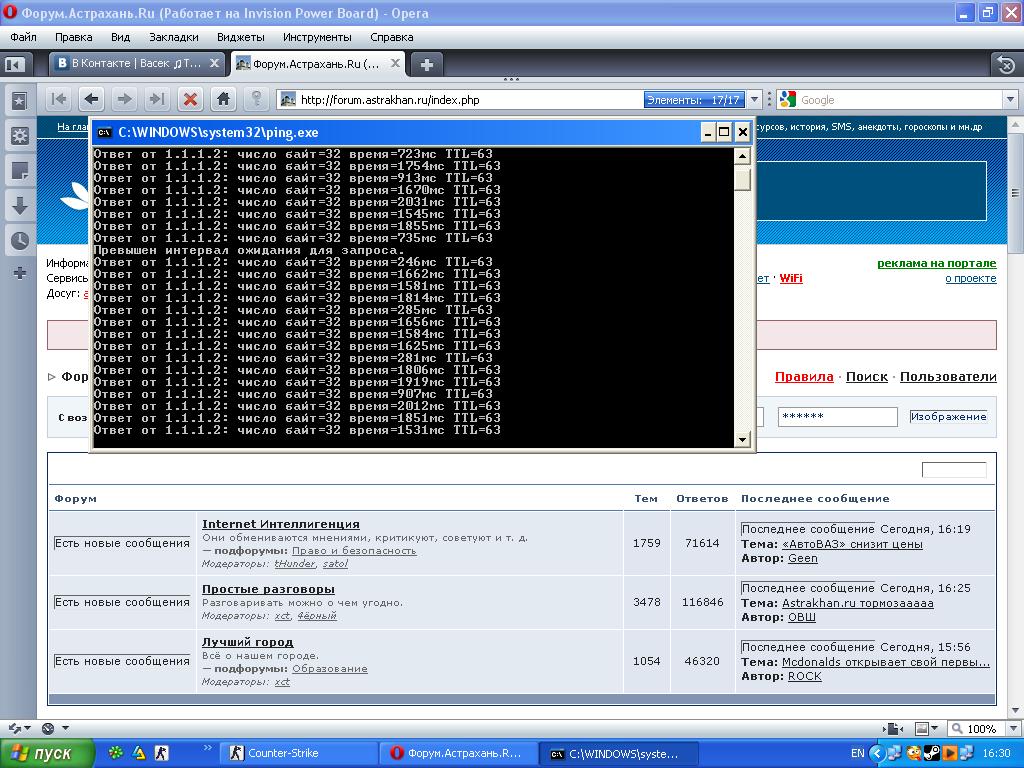Open topic «АвтоВАЗ» снизит цены
This screenshot has width=1024, height=768.
click(852, 544)
